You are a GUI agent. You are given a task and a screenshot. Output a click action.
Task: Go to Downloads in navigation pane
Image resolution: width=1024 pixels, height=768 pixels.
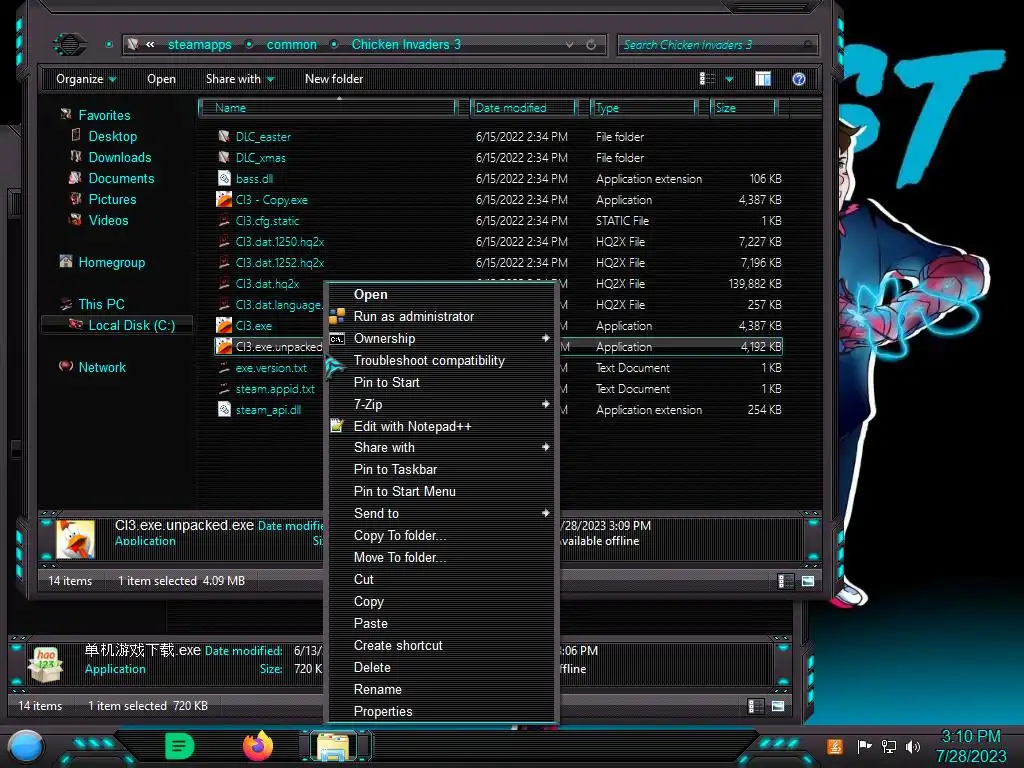click(120, 157)
